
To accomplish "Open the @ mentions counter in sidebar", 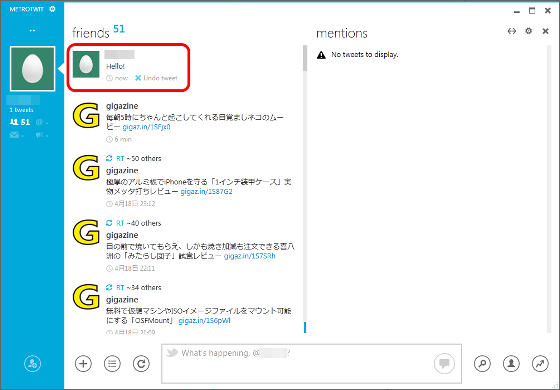I will 42,122.
